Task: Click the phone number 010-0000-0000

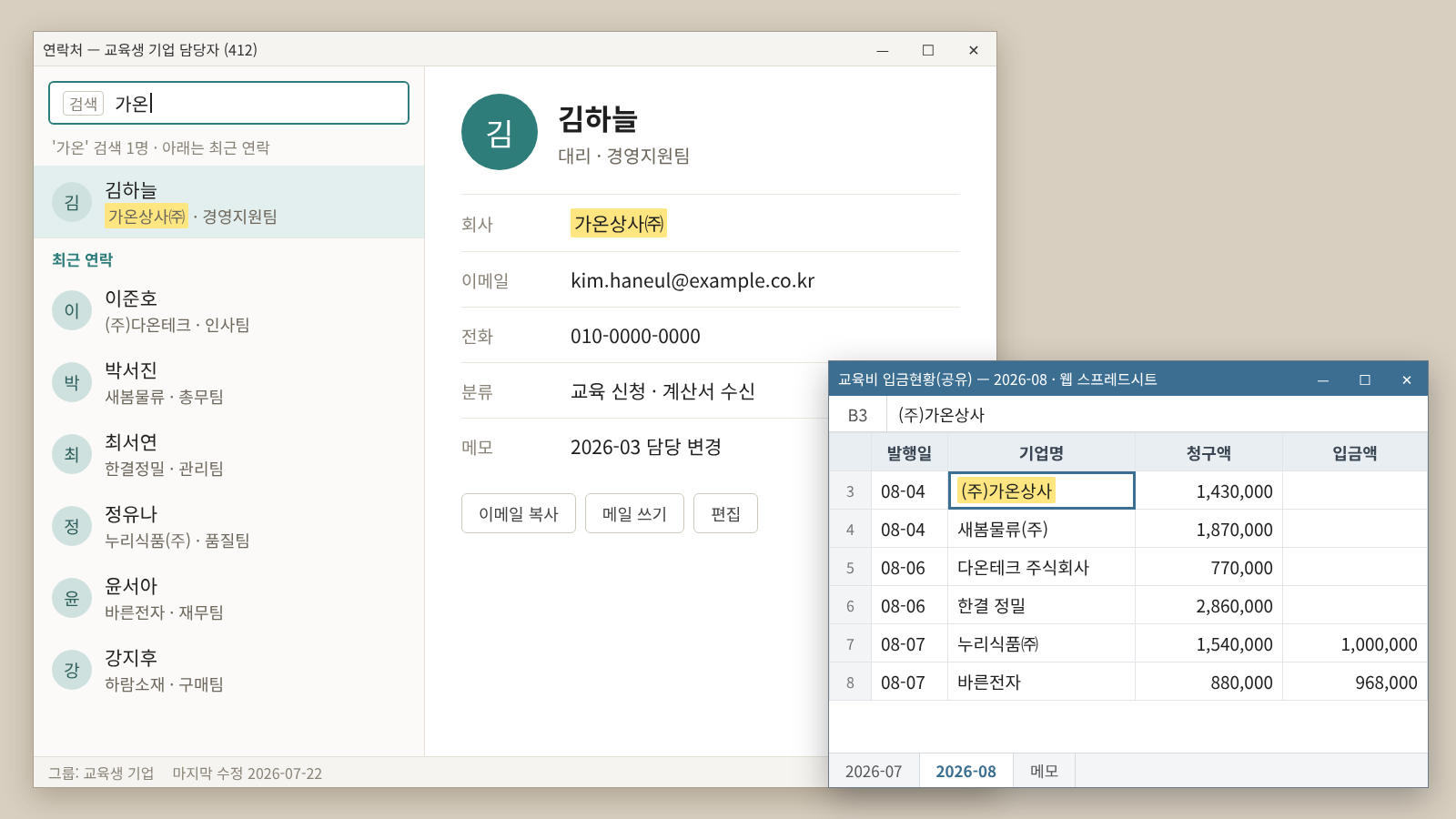Action: tap(635, 336)
